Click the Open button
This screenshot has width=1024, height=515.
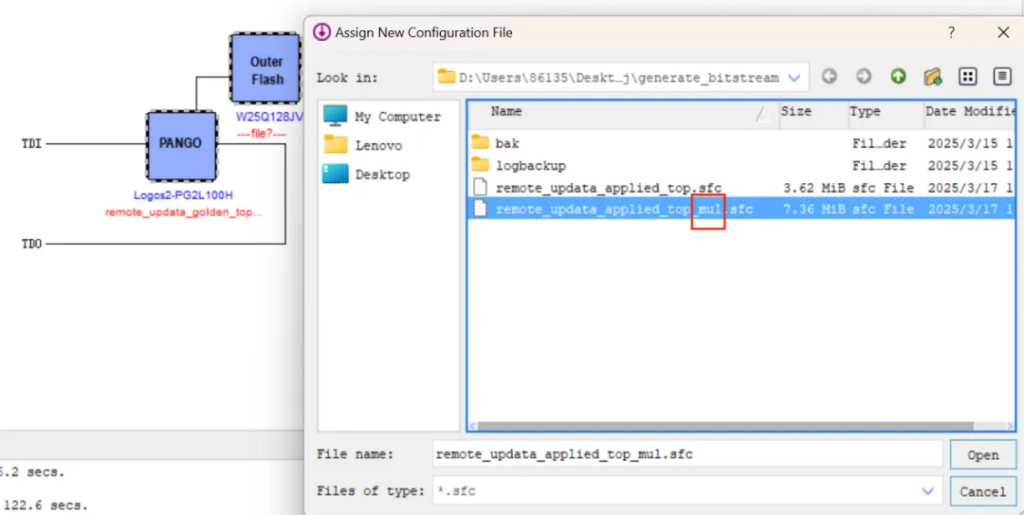pos(982,455)
